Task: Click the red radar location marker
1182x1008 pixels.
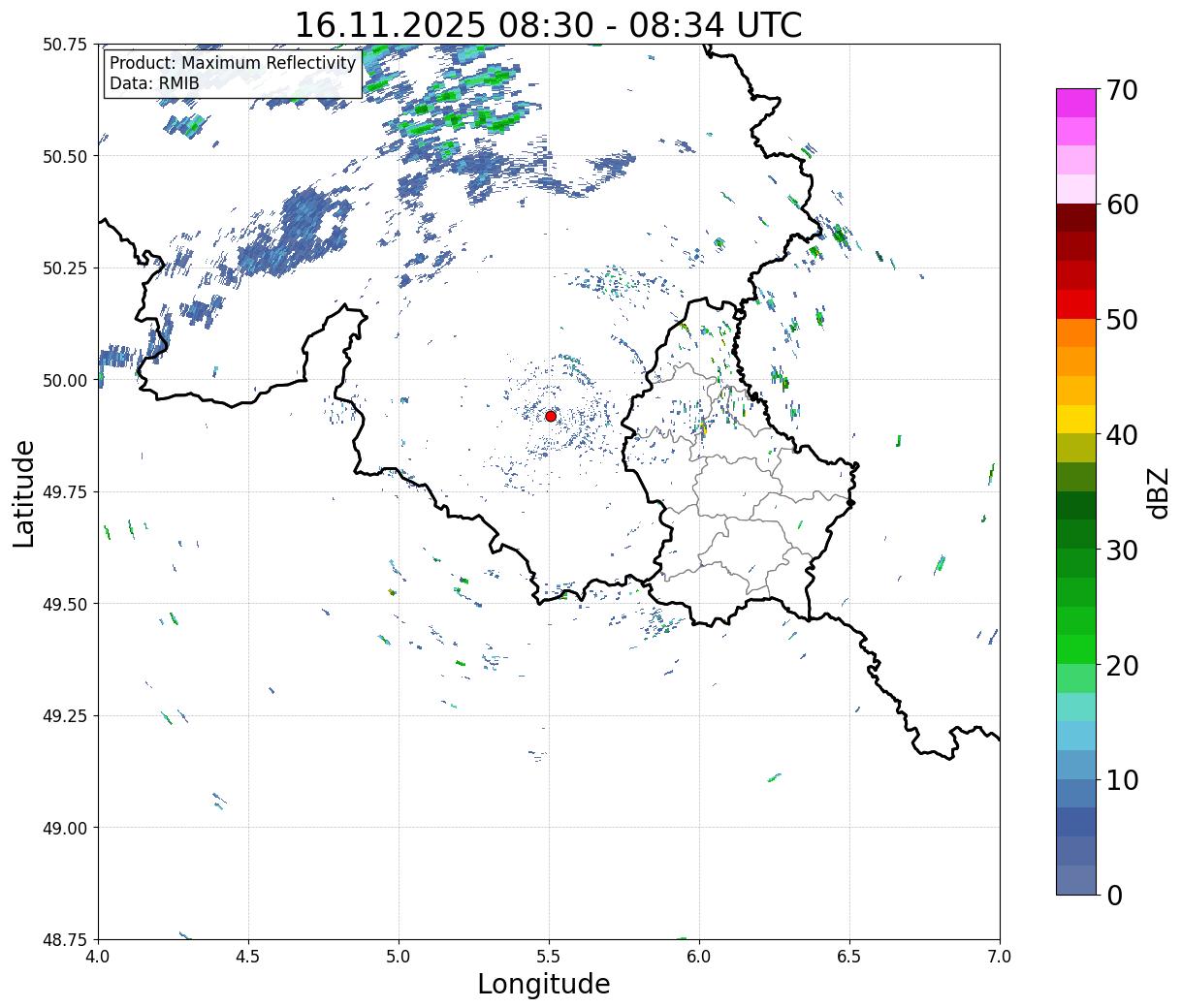Action: tap(551, 416)
